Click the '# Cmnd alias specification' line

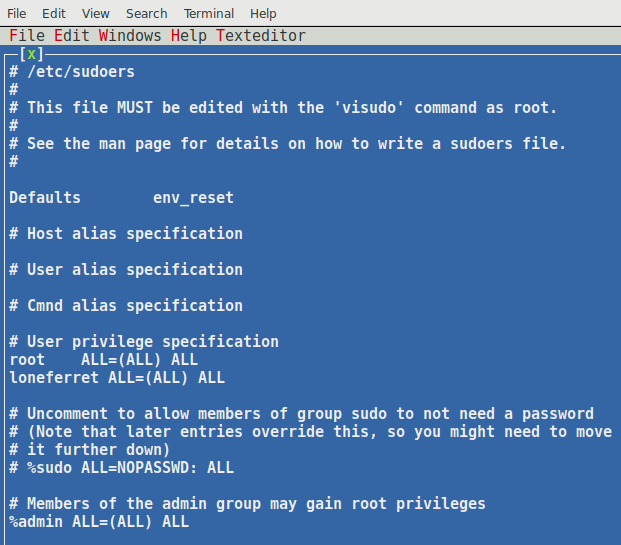coord(126,306)
